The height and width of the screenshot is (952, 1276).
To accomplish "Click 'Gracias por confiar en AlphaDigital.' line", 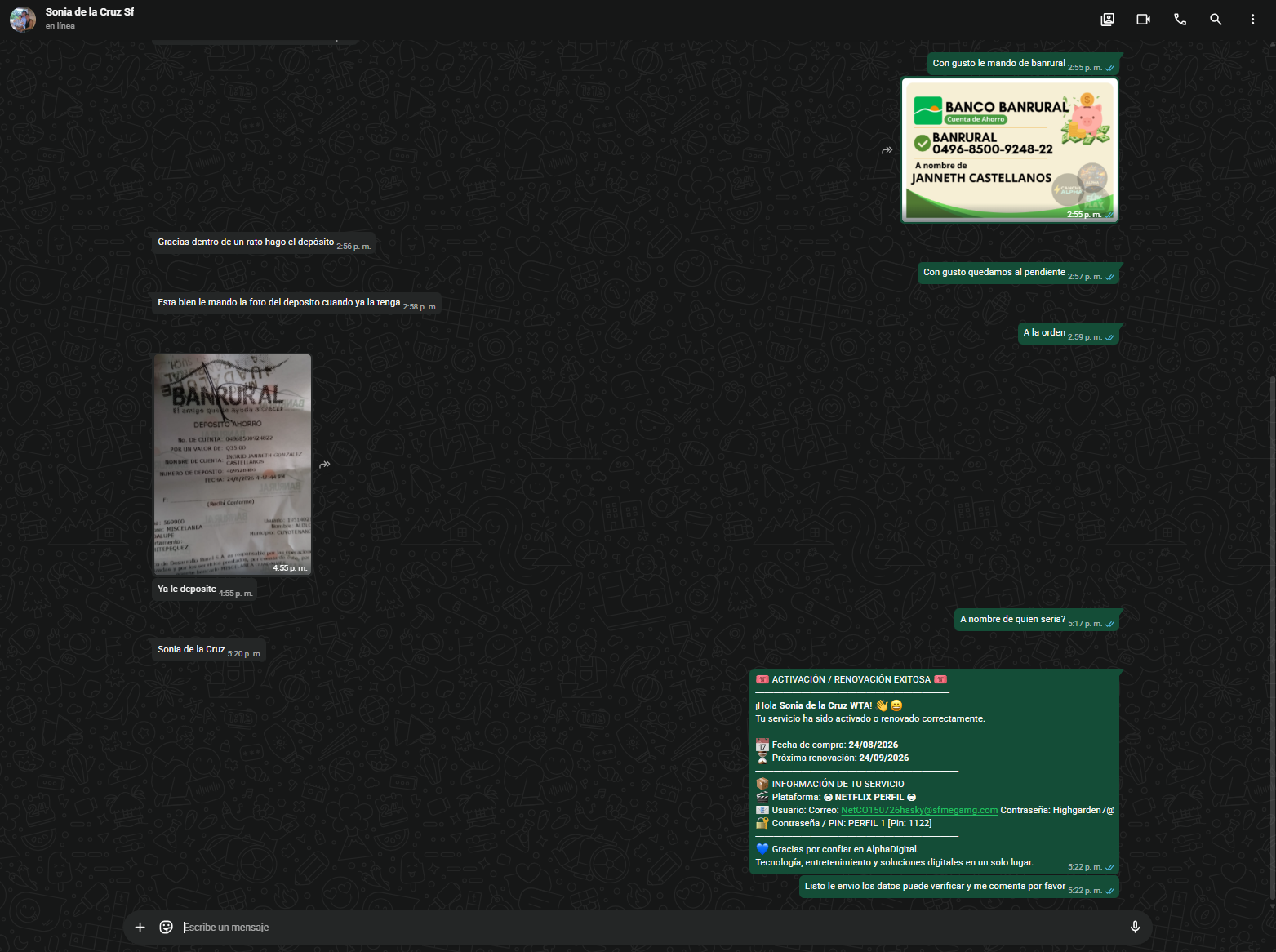I will click(x=838, y=849).
